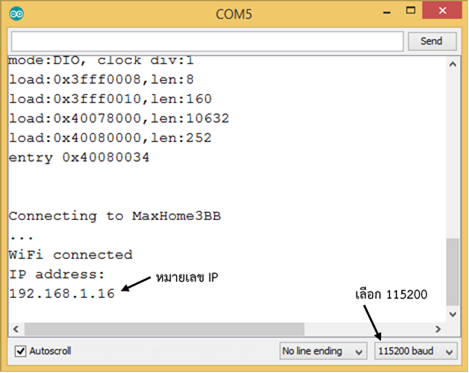The image size is (469, 373).
Task: Open the No line ending dropdown
Action: 323,351
